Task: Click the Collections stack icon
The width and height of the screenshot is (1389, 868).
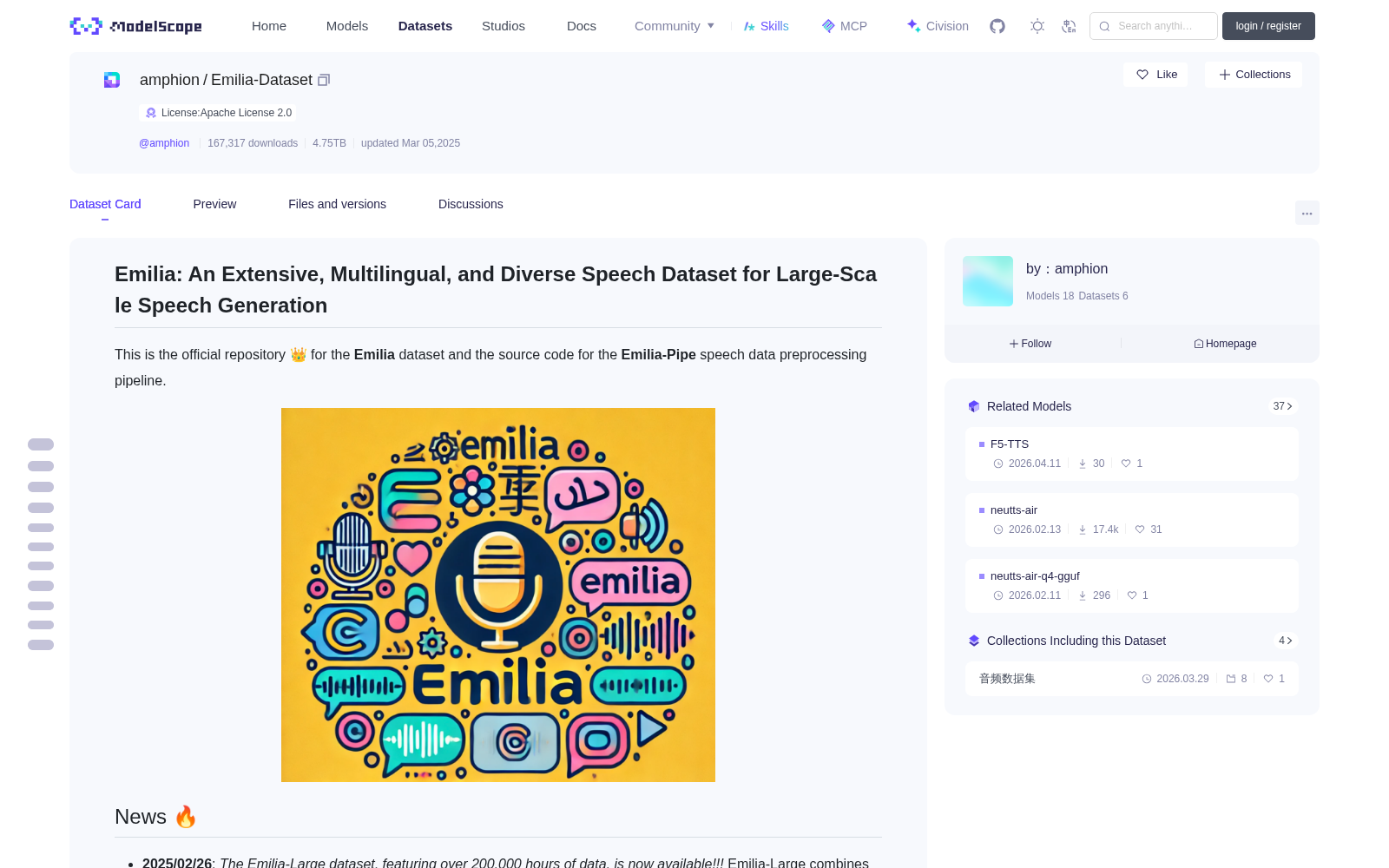Action: click(974, 641)
